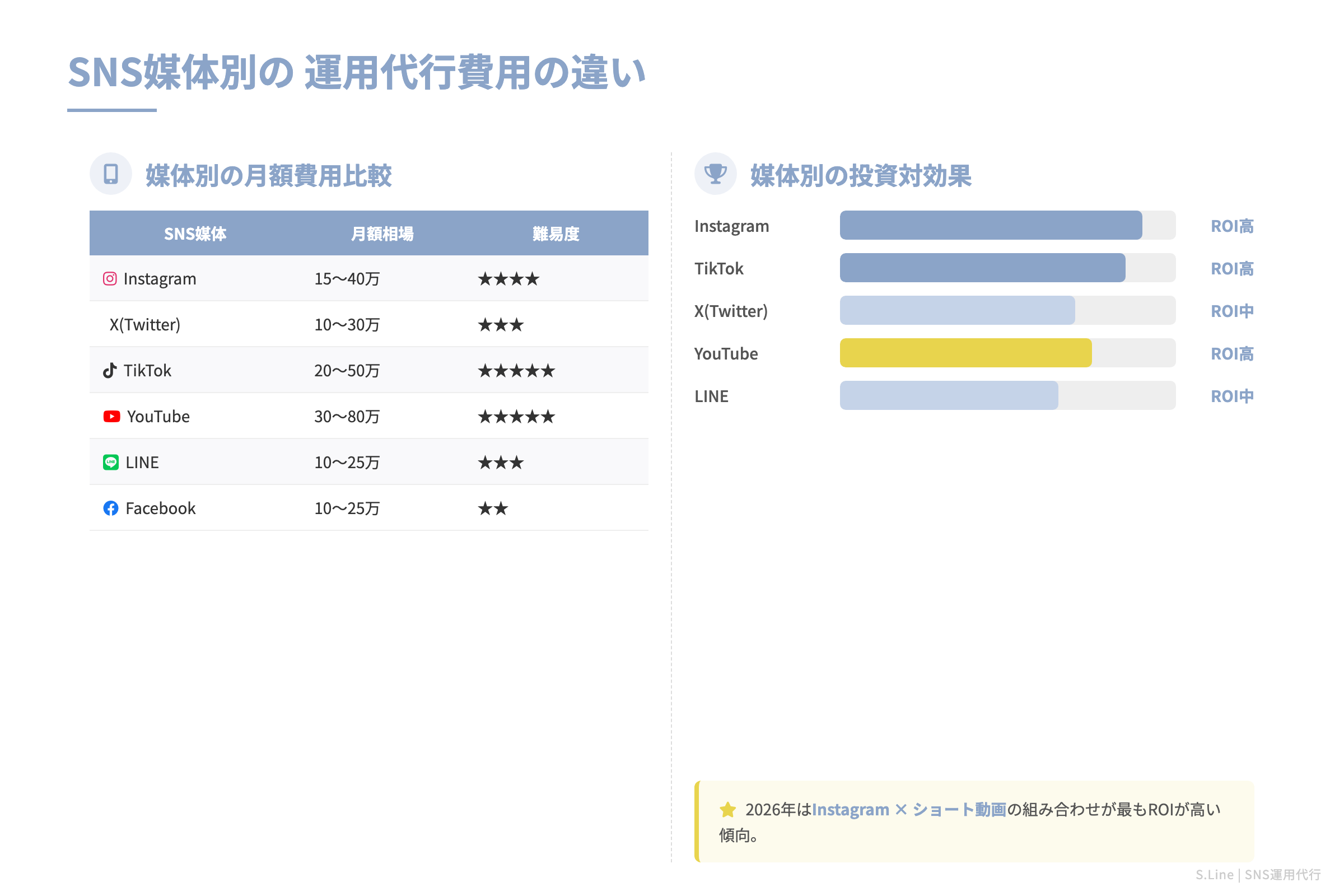Click the star icon in the yellow note box
Screen dimensions: 1344x896
point(727,810)
